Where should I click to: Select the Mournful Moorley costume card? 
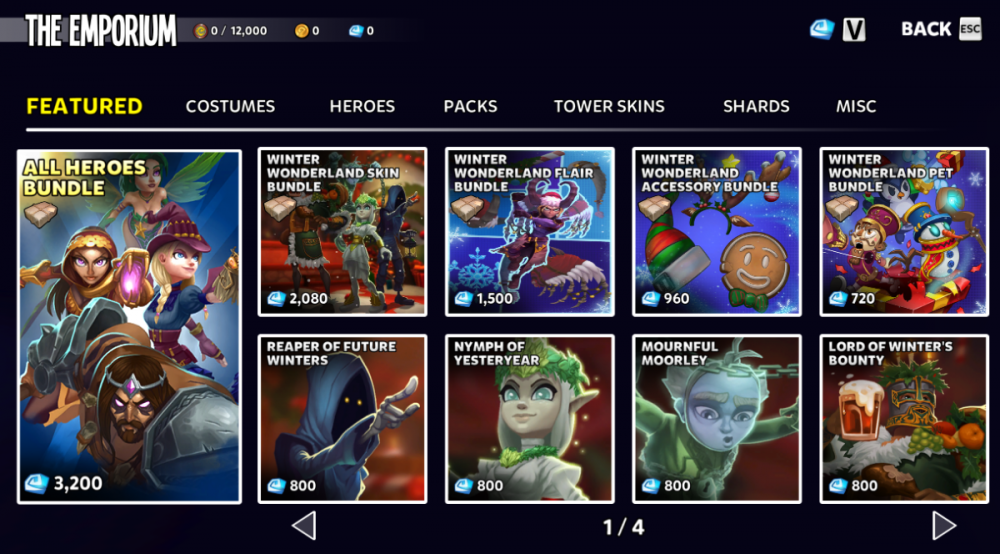[x=717, y=419]
